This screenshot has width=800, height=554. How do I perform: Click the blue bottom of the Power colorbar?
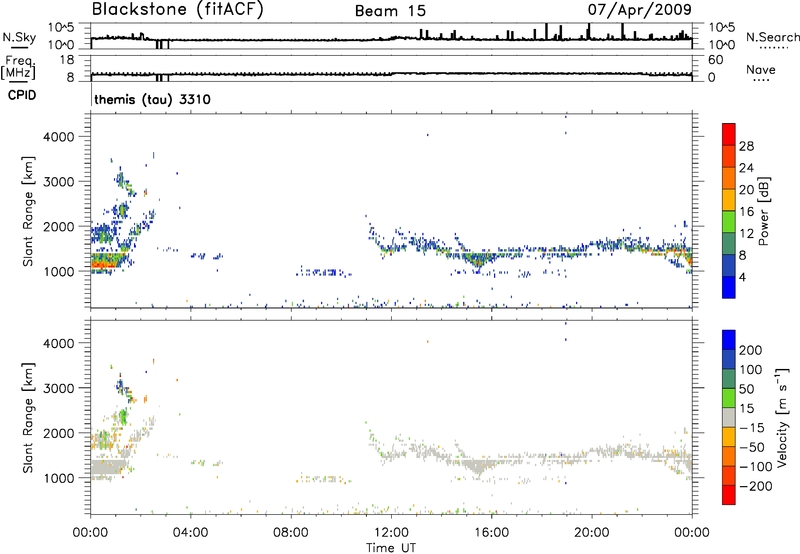729,287
